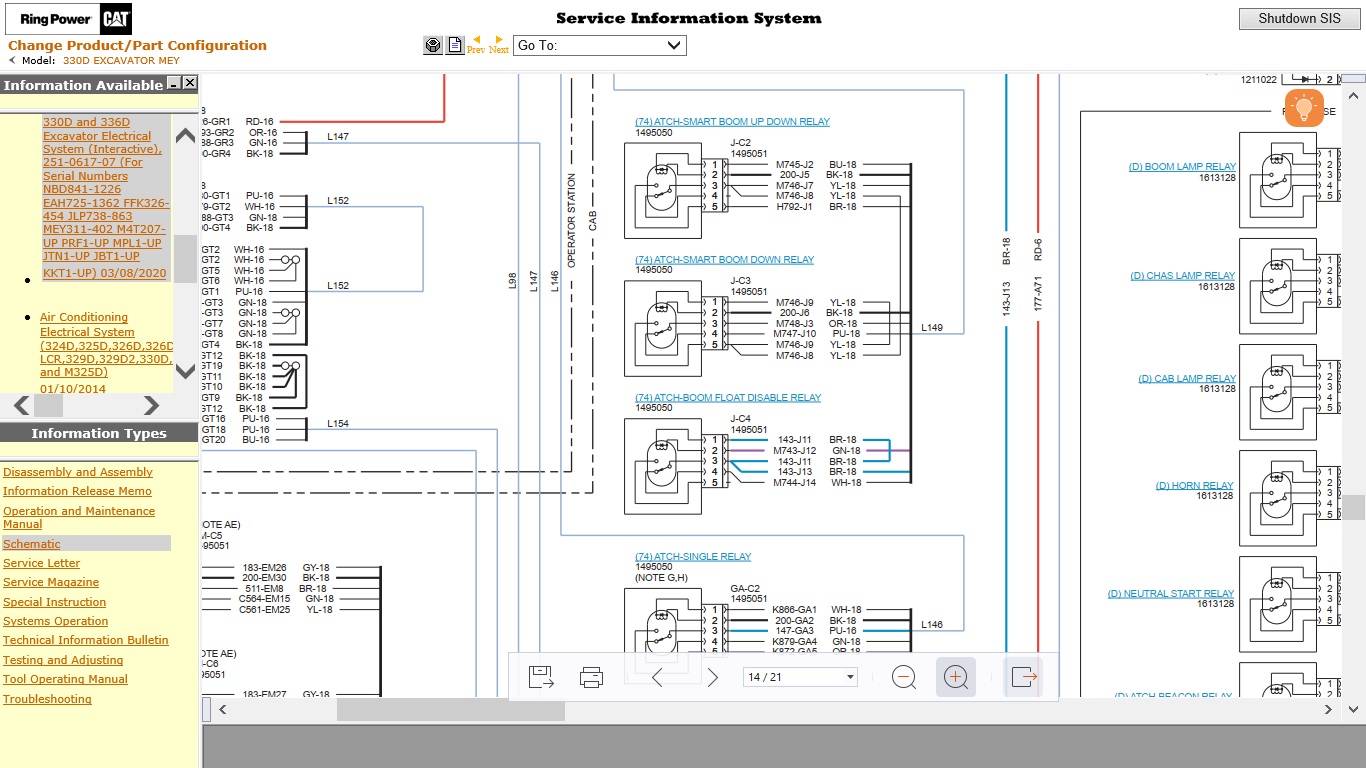Click the hex nut parts icon
Image resolution: width=1366 pixels, height=768 pixels.
click(x=432, y=45)
